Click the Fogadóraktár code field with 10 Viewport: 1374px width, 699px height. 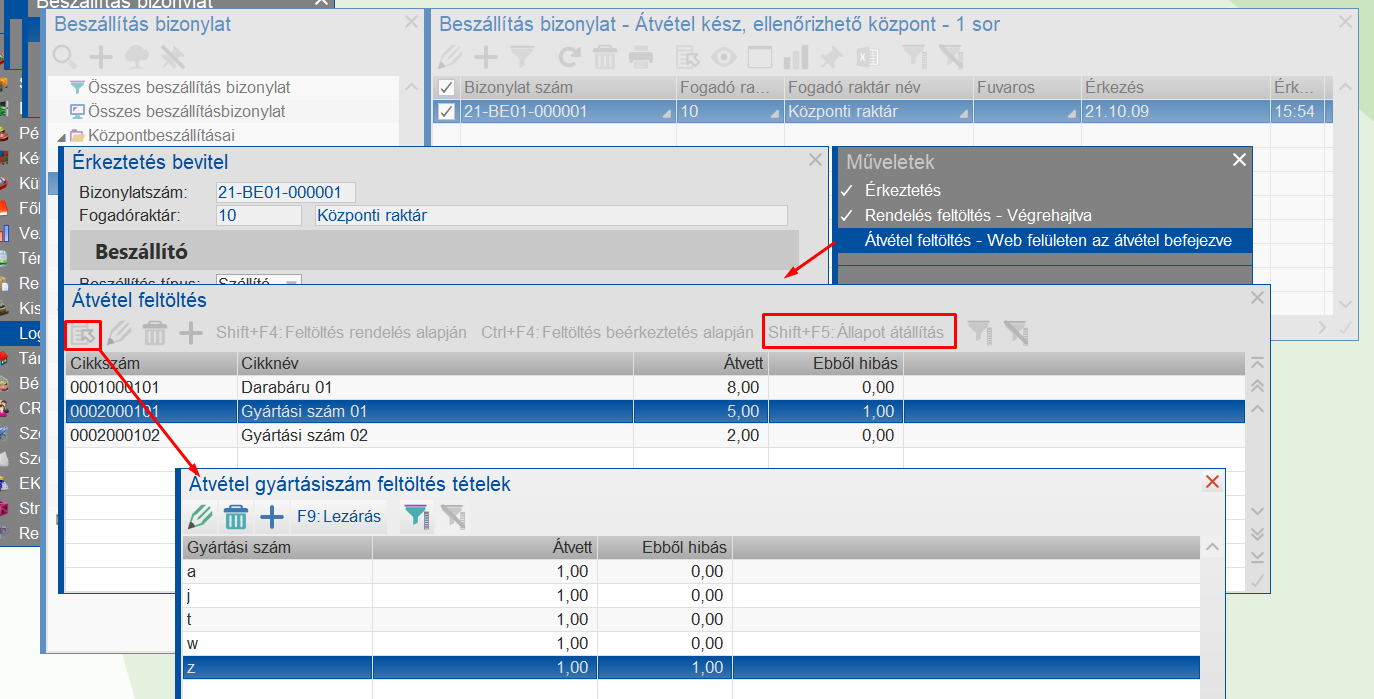coord(258,215)
